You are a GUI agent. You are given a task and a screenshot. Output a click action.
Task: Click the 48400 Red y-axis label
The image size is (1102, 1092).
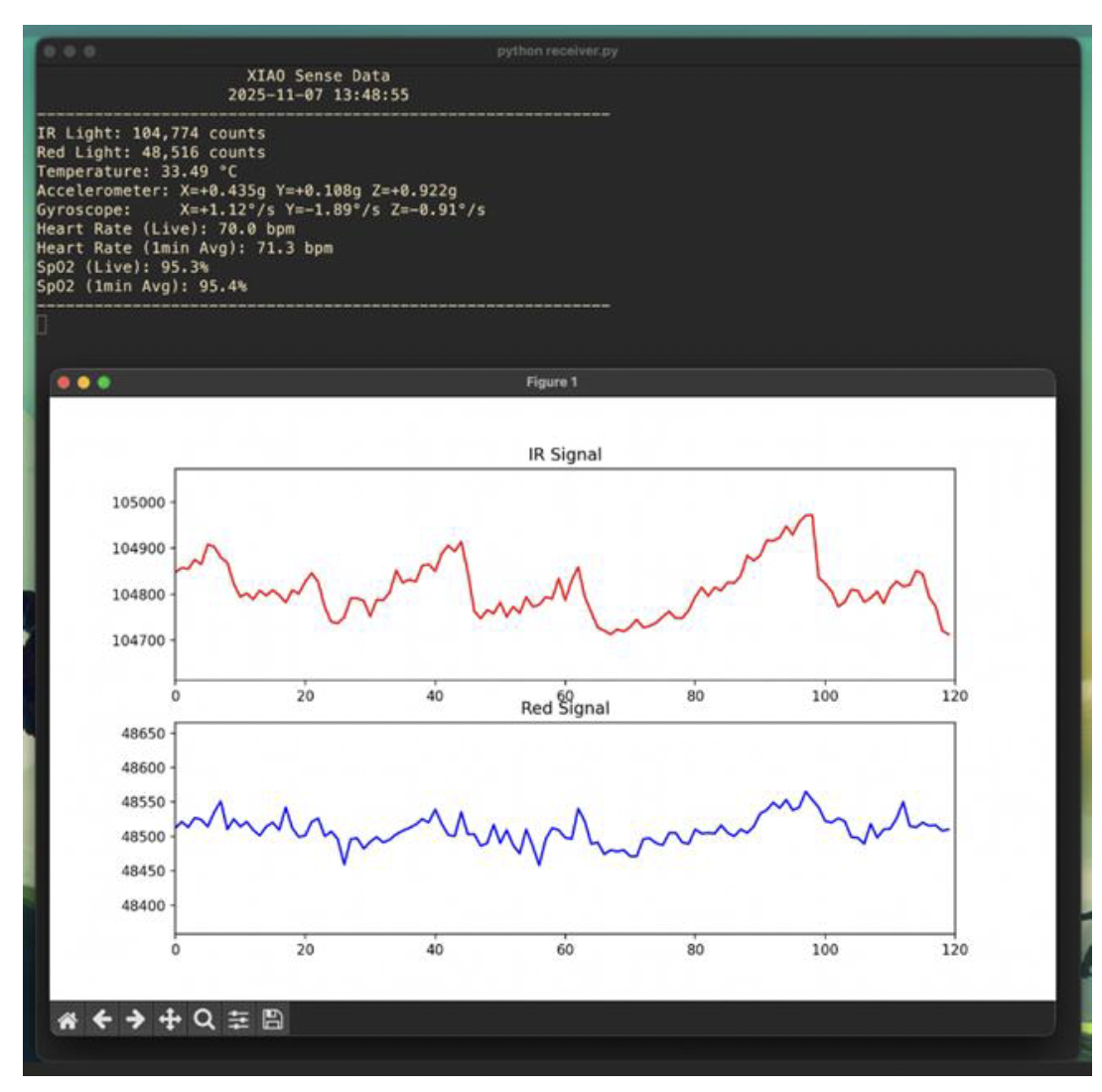click(143, 905)
